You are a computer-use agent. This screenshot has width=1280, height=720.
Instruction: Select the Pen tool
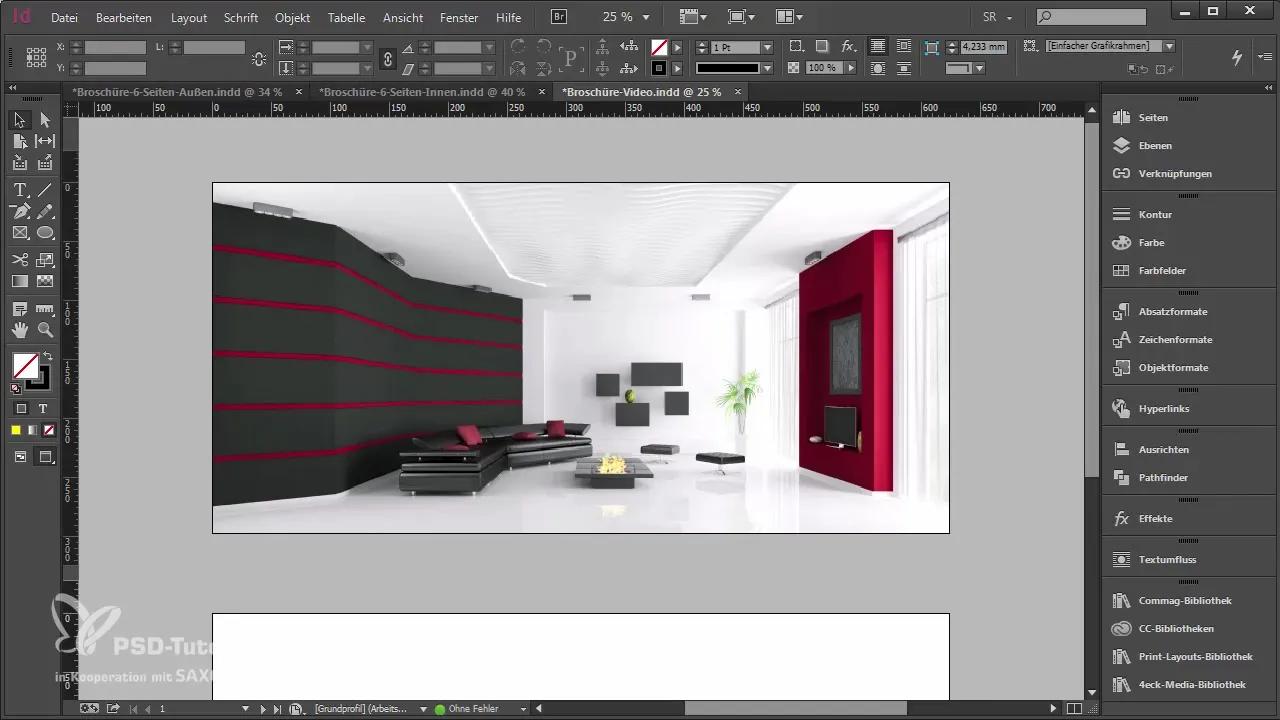click(x=20, y=211)
